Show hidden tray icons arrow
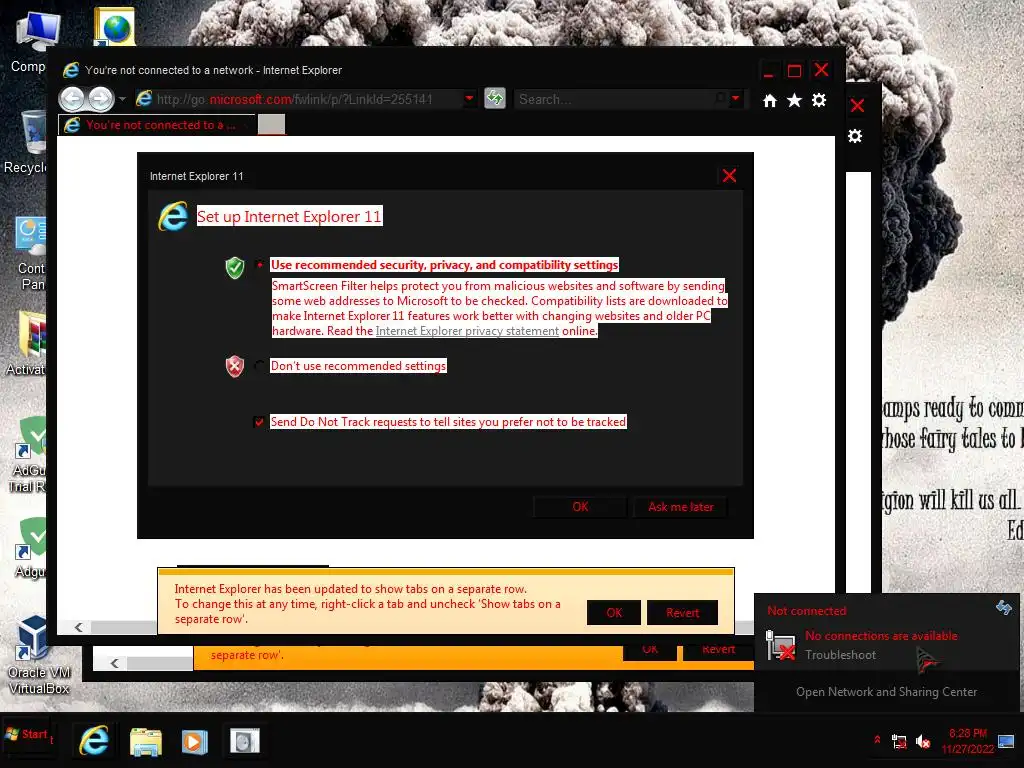 (877, 740)
